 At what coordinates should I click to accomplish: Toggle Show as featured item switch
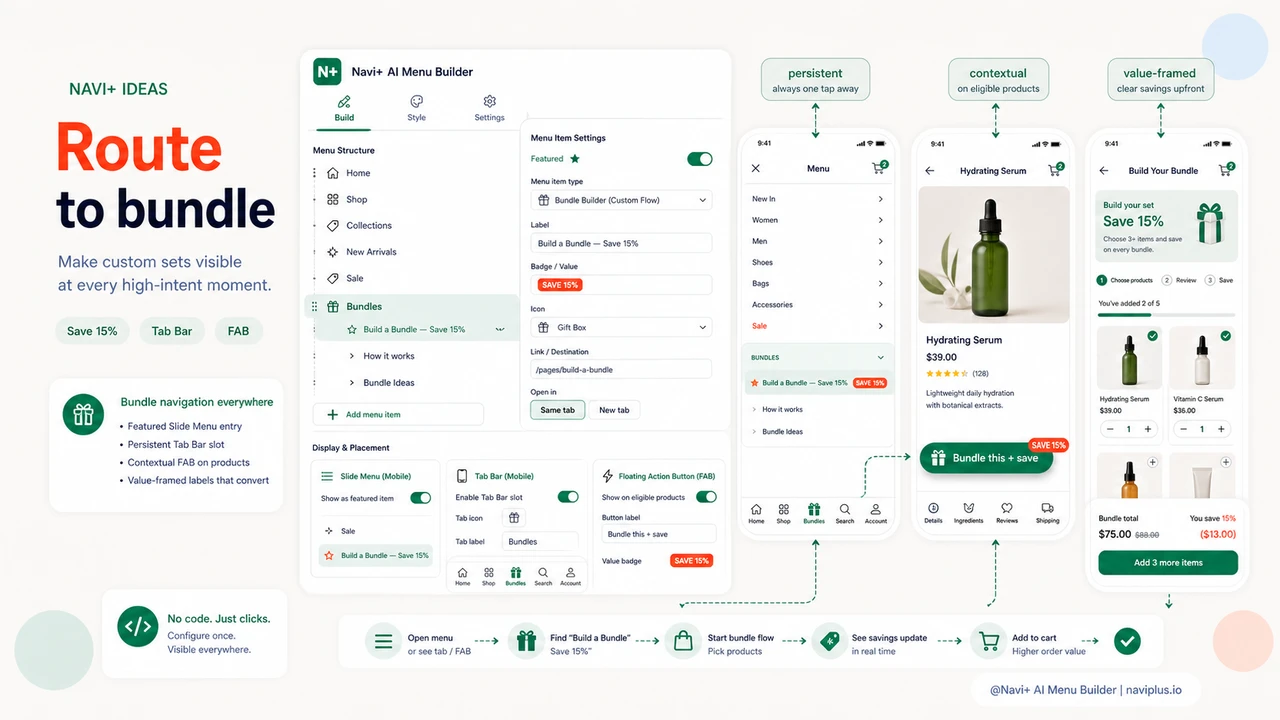421,498
